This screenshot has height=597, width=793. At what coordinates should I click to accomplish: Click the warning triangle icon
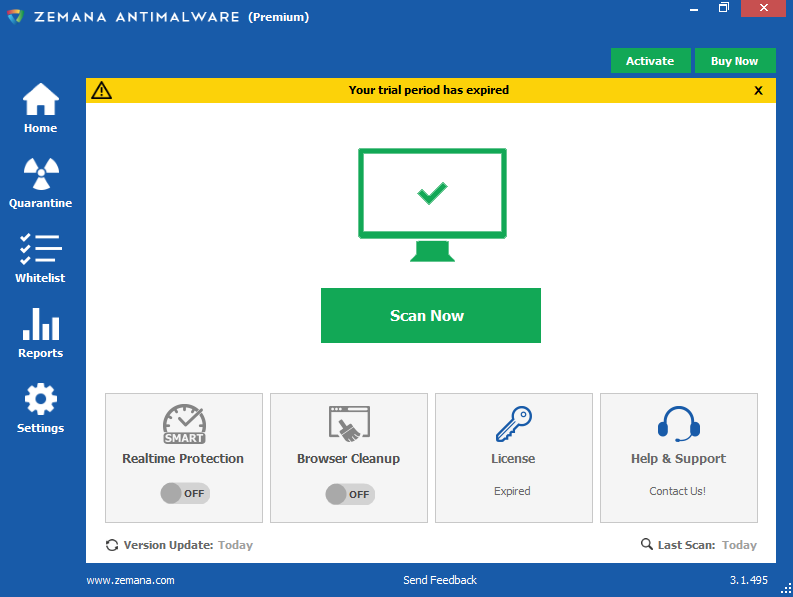tap(102, 90)
